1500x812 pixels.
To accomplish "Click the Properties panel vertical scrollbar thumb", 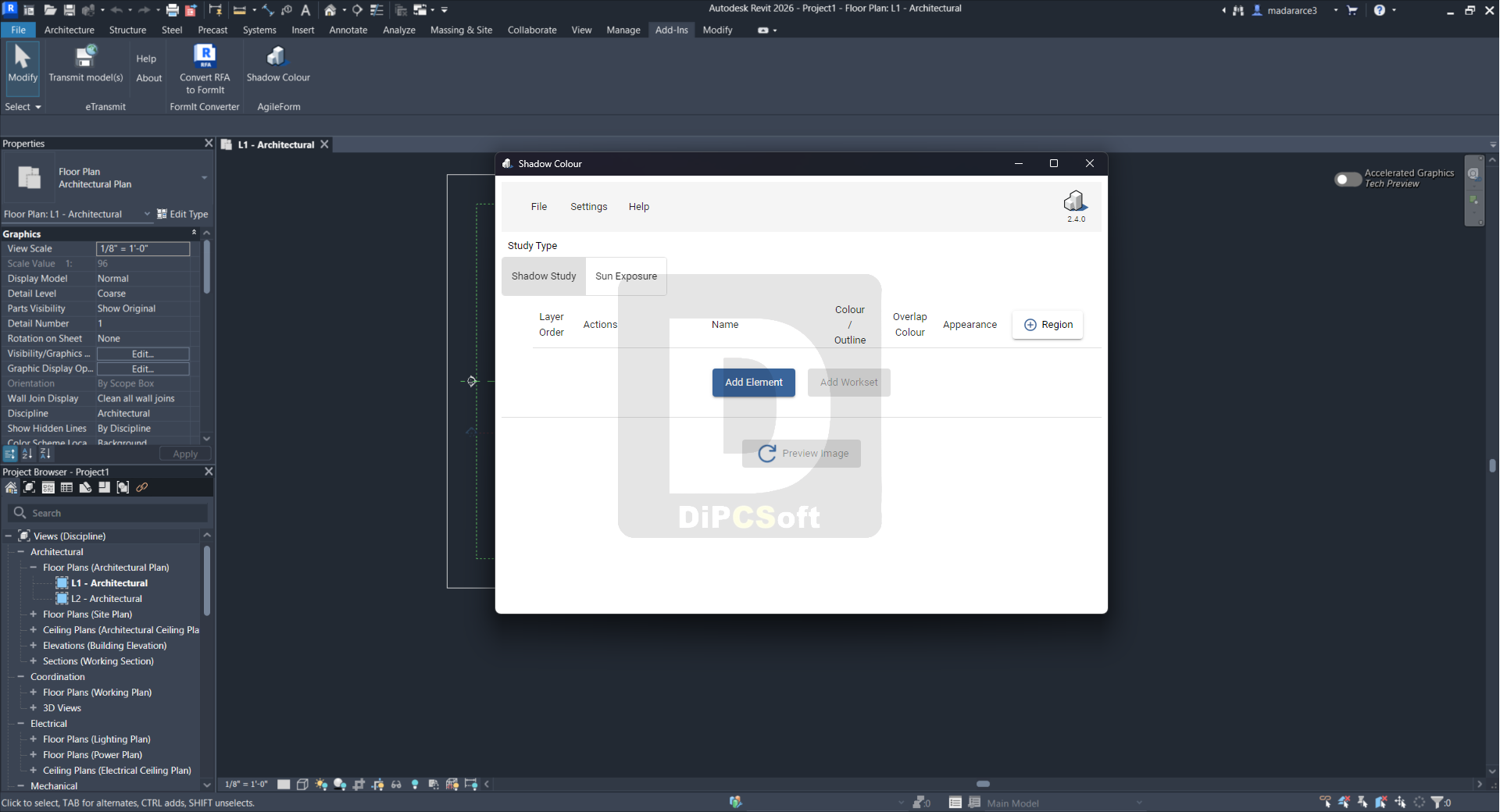I will (207, 267).
